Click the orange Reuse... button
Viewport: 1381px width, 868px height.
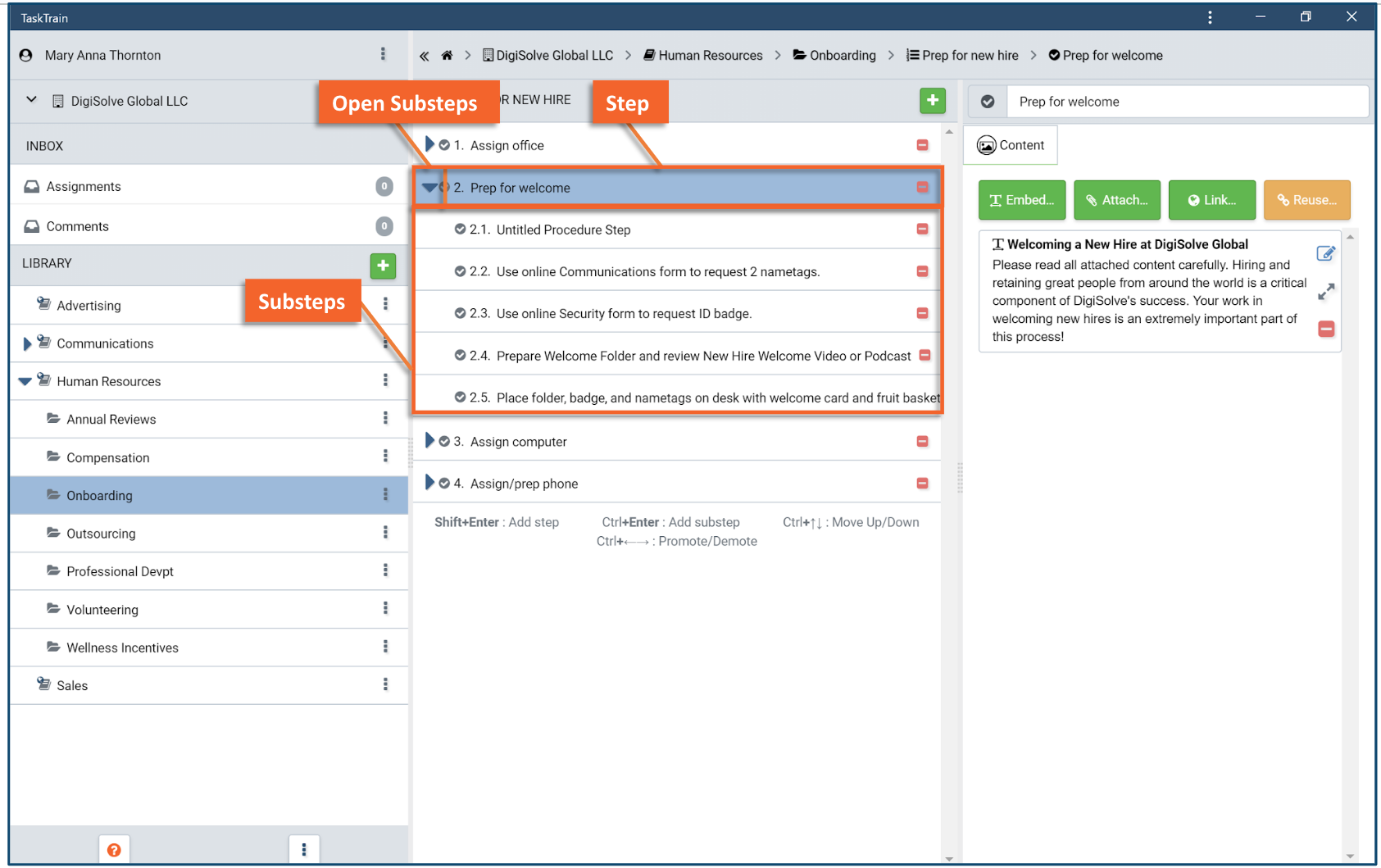[1306, 200]
